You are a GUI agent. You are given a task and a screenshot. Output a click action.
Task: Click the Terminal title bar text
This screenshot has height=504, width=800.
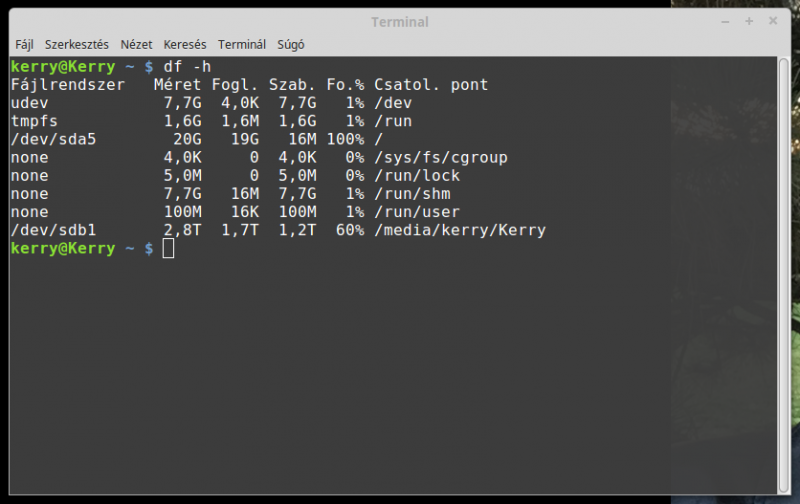click(400, 22)
